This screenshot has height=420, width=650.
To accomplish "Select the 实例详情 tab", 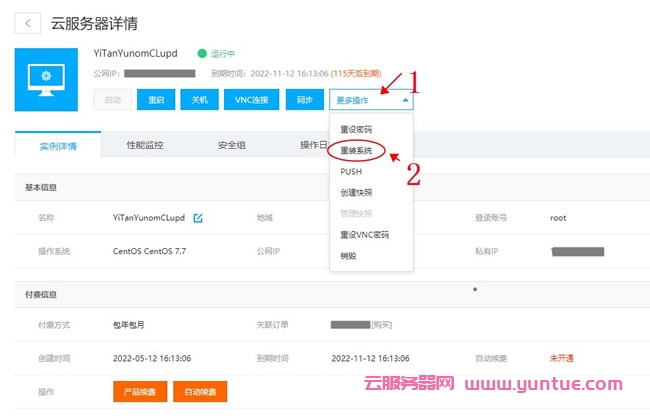I will coord(58,146).
